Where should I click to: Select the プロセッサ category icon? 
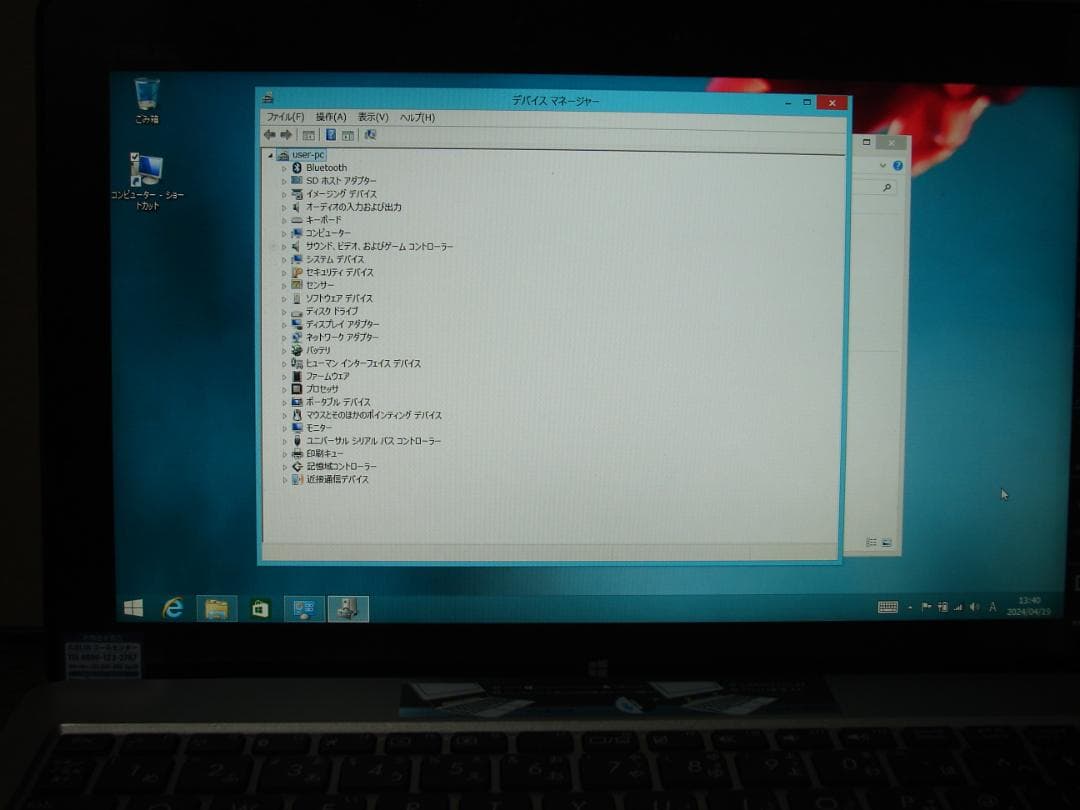tap(297, 389)
